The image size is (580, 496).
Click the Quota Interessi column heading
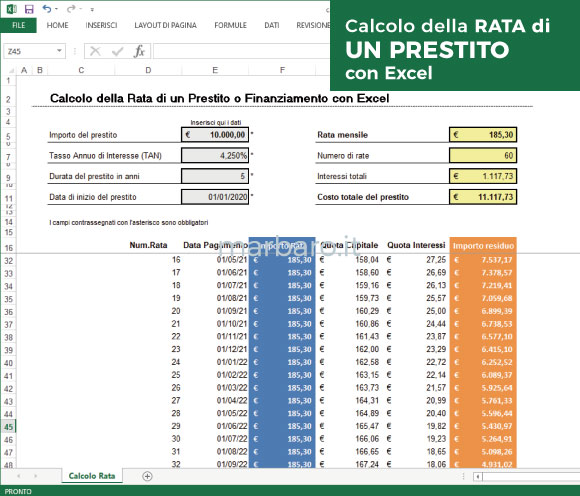pyautogui.click(x=416, y=245)
